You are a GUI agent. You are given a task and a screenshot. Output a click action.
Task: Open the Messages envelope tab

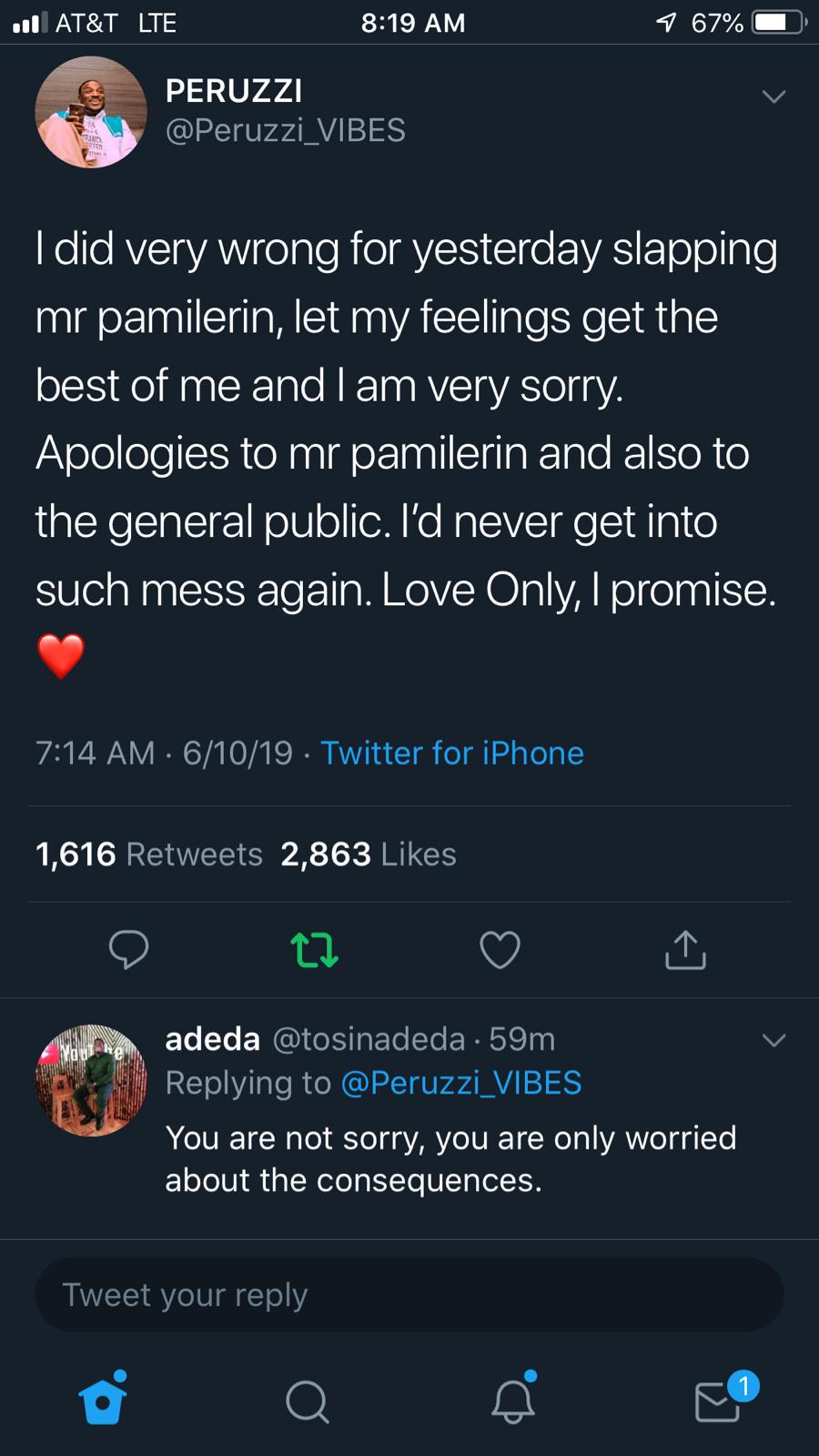coord(719,1401)
